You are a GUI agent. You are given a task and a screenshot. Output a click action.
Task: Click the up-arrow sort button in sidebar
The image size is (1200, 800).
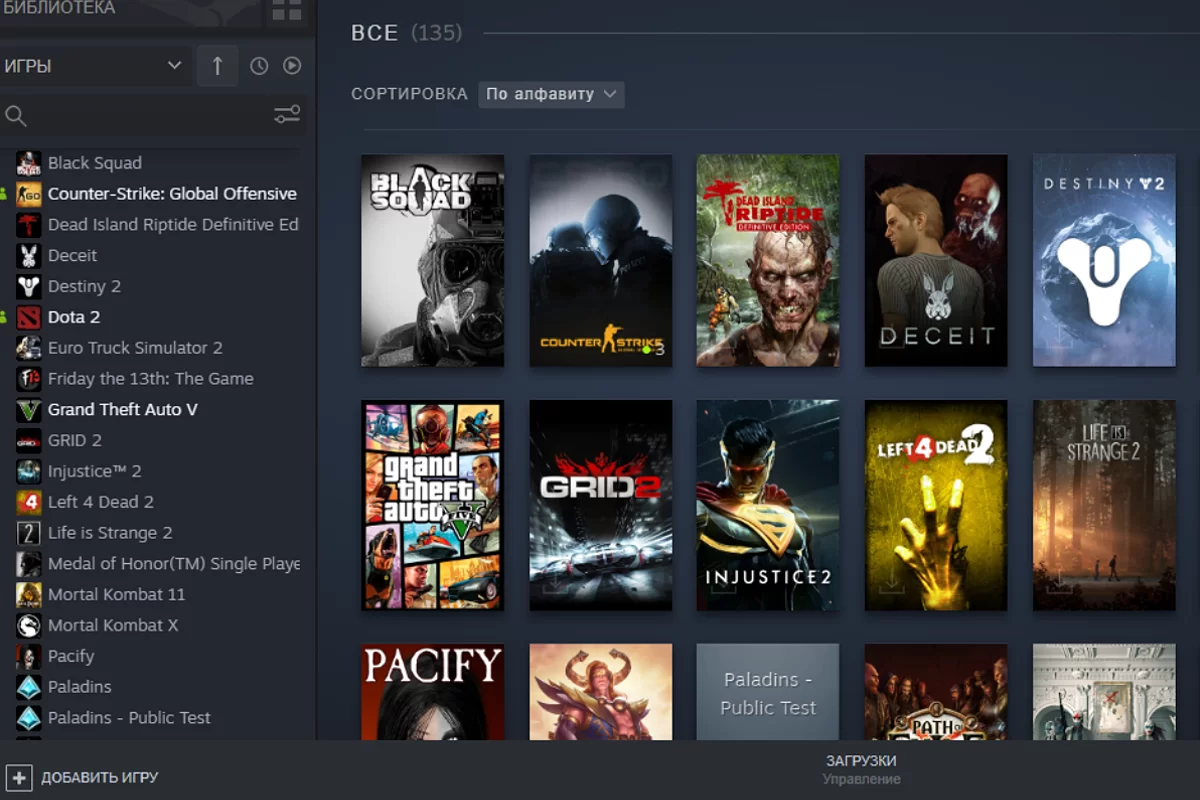coord(217,66)
